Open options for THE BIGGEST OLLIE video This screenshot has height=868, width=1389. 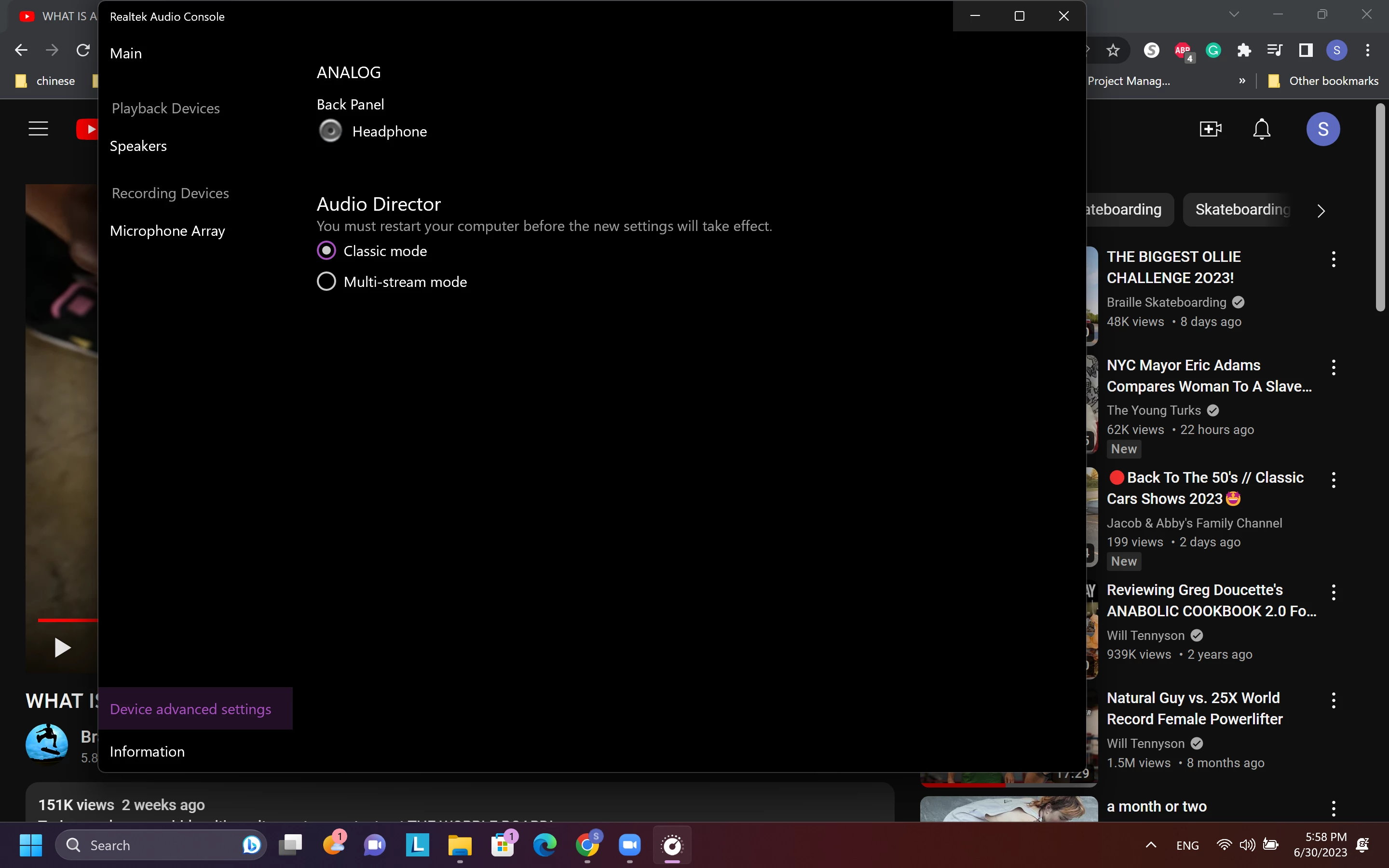[1334, 259]
